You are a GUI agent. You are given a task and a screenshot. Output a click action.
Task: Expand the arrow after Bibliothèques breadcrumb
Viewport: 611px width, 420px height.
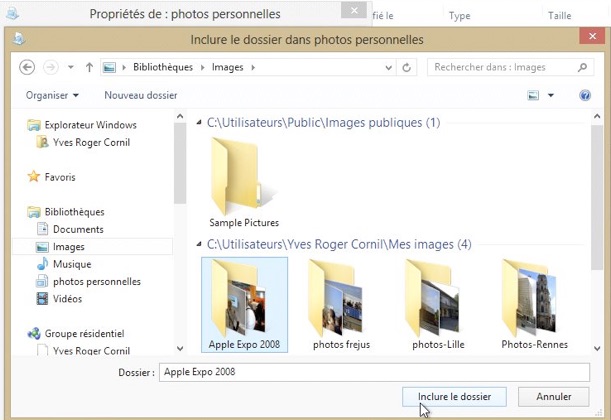(x=202, y=67)
